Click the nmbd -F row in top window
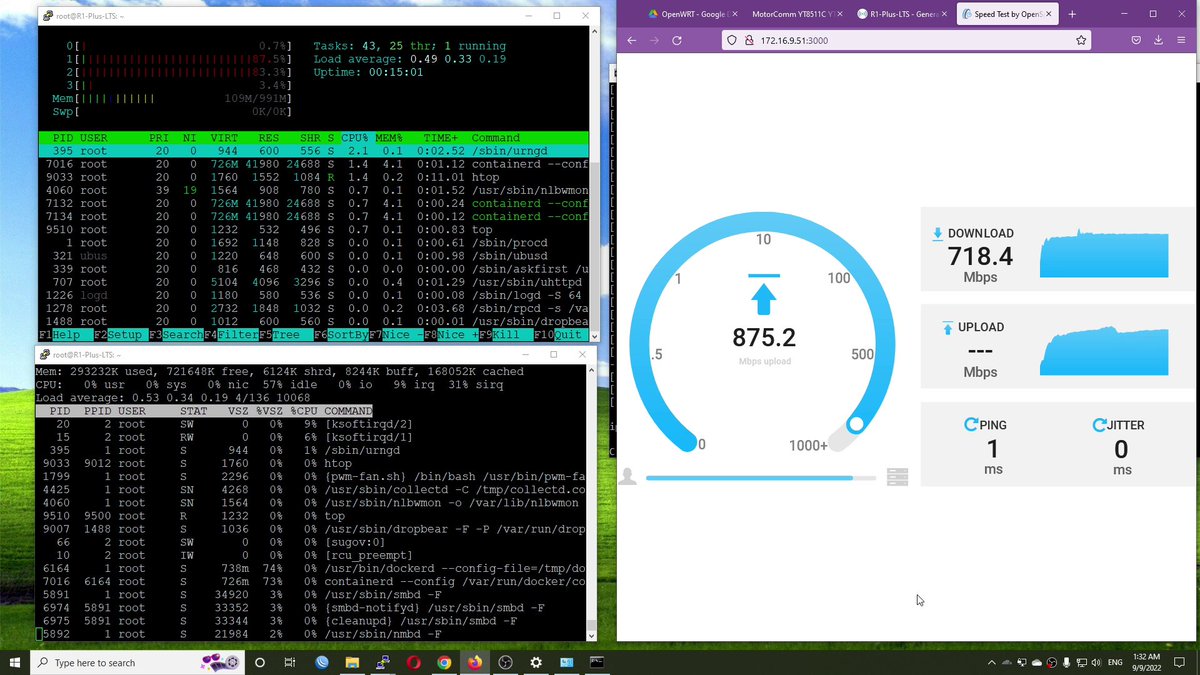This screenshot has width=1200, height=675. (311, 634)
